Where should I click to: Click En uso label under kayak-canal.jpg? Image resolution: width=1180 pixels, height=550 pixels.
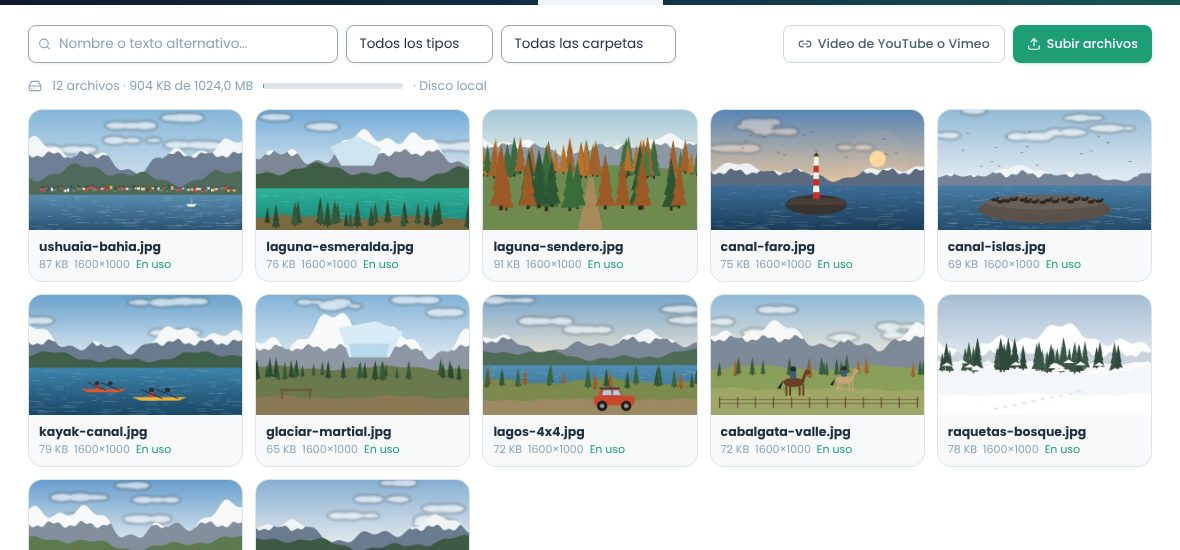[154, 449]
